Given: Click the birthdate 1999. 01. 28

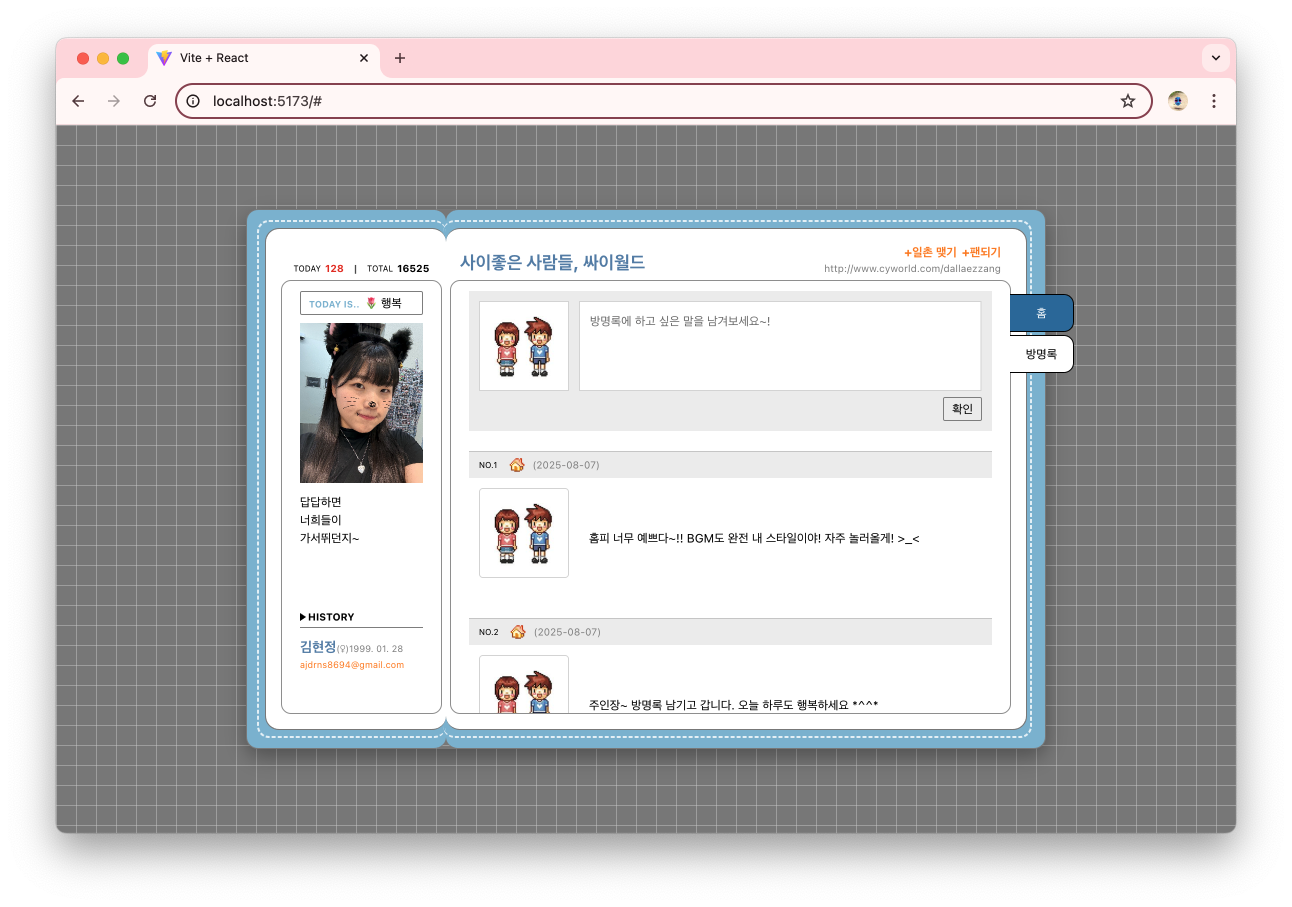Looking at the screenshot, I should pyautogui.click(x=376, y=649).
